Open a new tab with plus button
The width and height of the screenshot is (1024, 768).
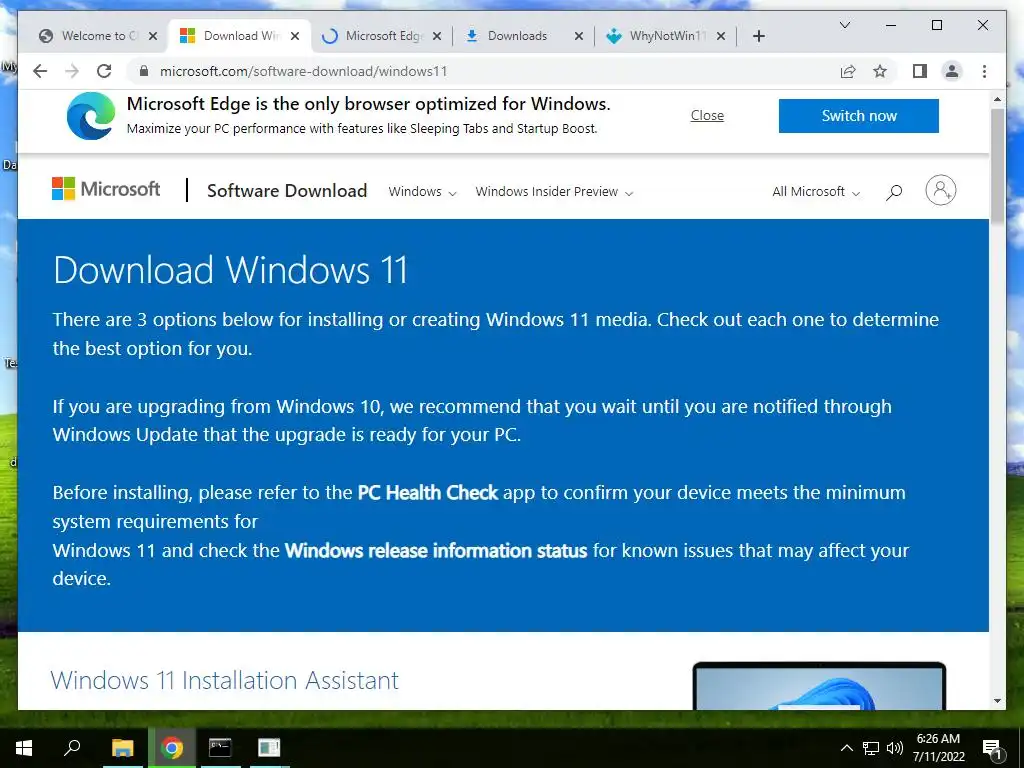[758, 36]
